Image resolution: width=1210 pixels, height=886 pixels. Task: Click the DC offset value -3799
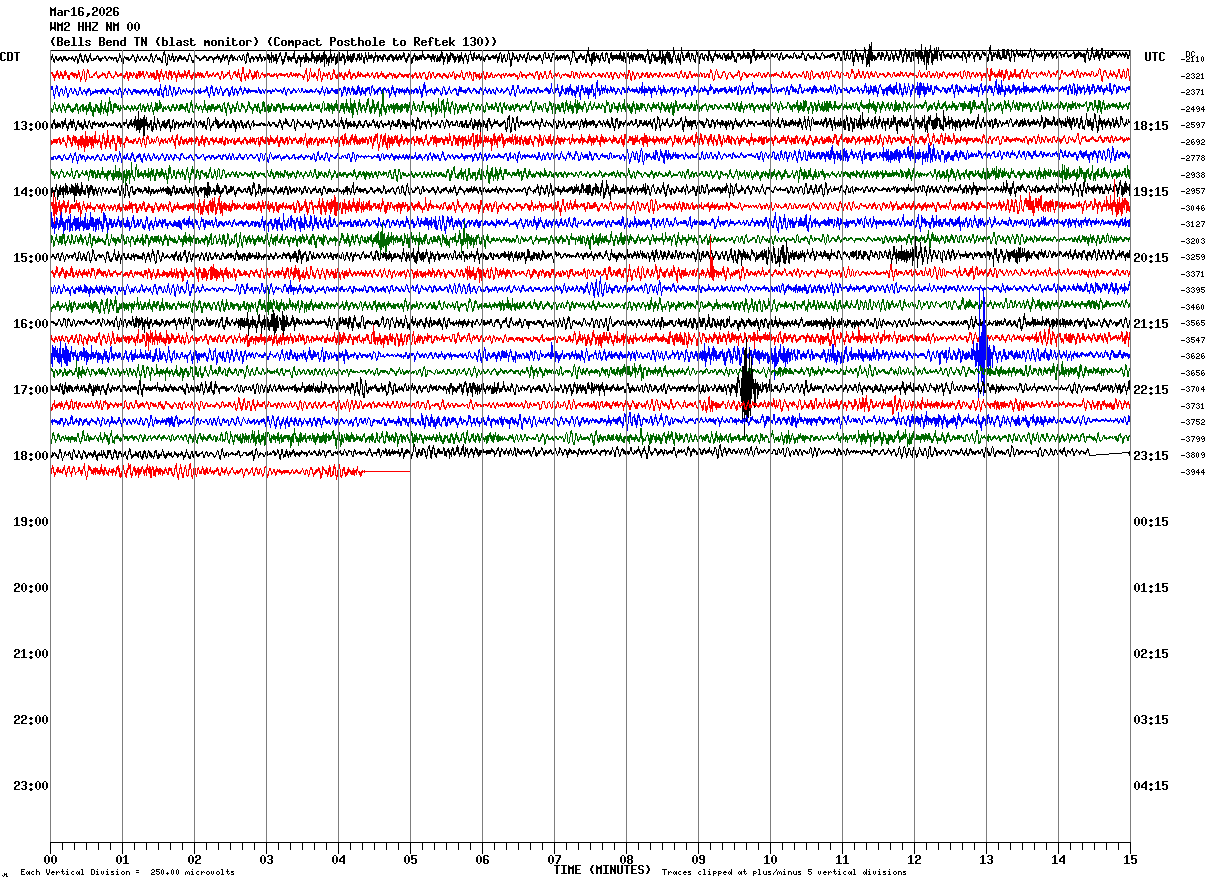[1193, 439]
